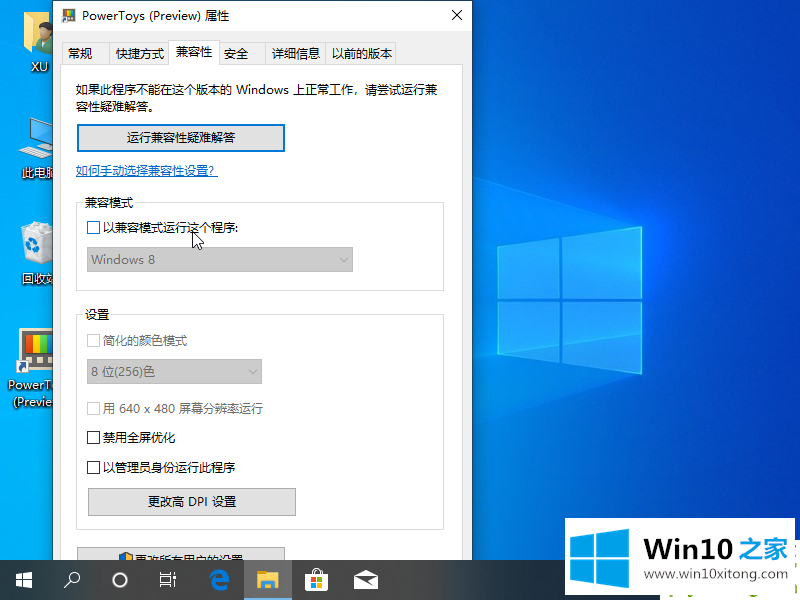Viewport: 800px width, 600px height.
Task: Tick 以管理员身份运行此程序 checkbox
Action: (94, 467)
